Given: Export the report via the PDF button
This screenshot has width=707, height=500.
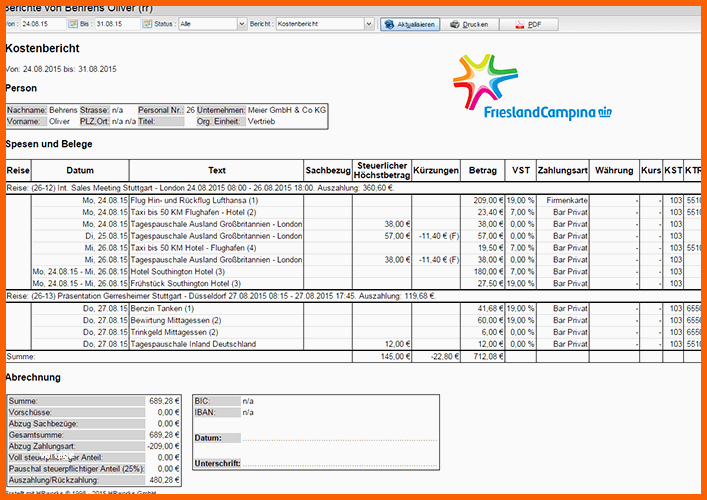Looking at the screenshot, I should coord(529,24).
